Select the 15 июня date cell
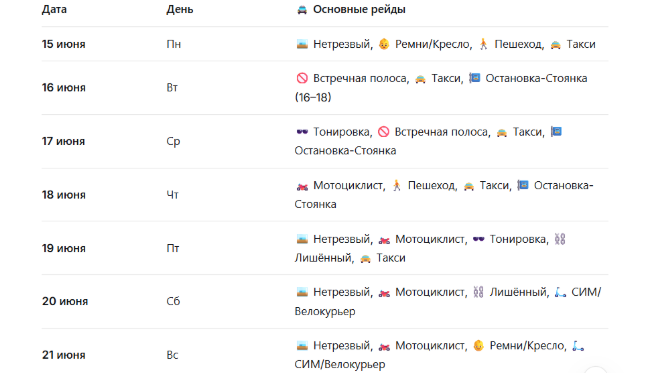 [x=63, y=44]
